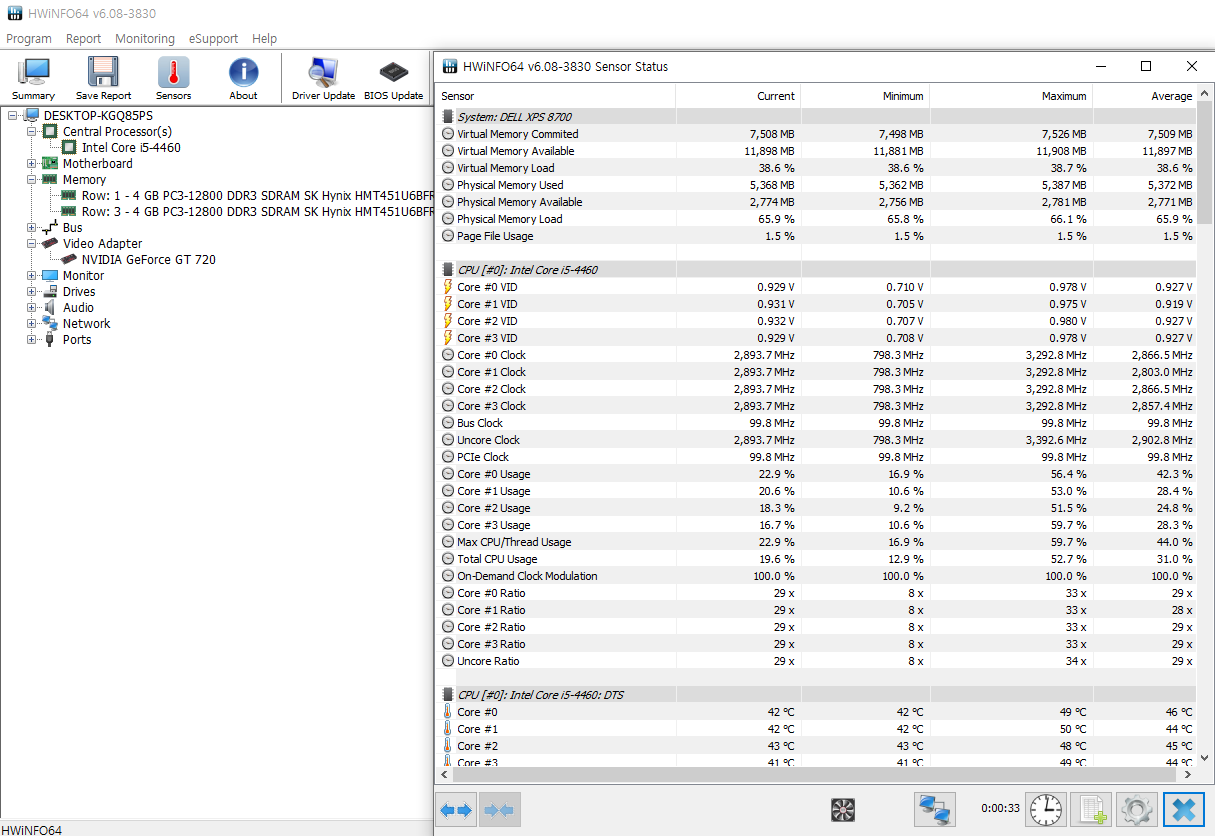
Task: Click the CPU [#0] Intel Core i5-4460 section icon
Action: click(x=448, y=270)
